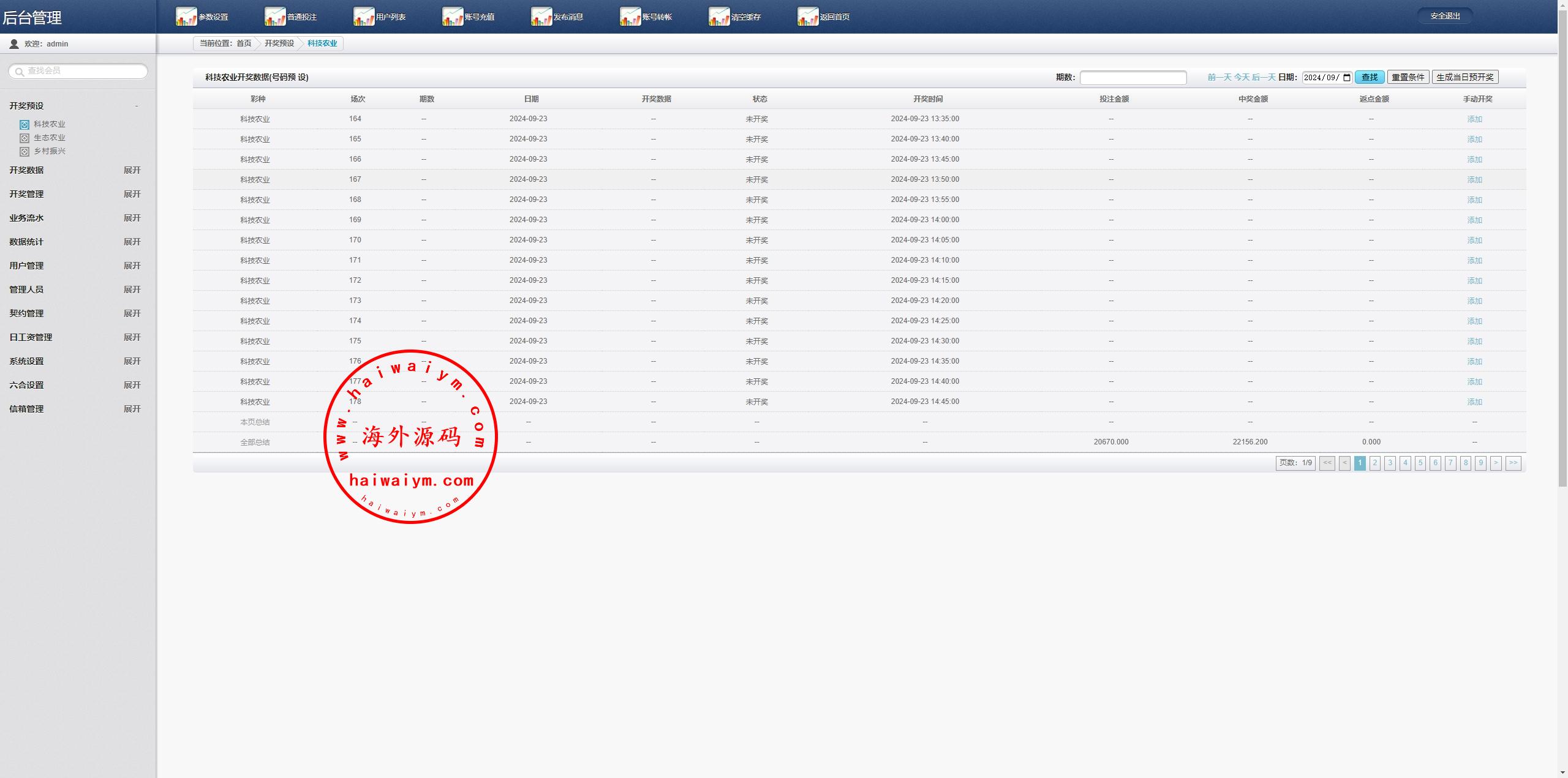Go to page 5 in pagination

coord(1420,463)
